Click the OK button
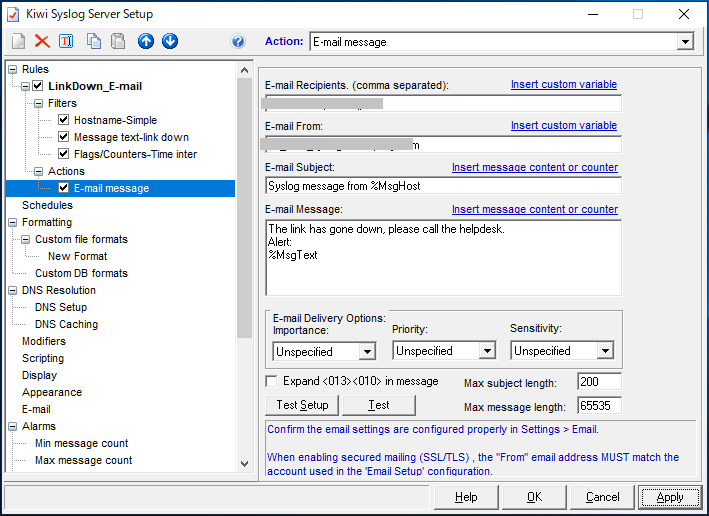709x516 pixels. click(534, 497)
